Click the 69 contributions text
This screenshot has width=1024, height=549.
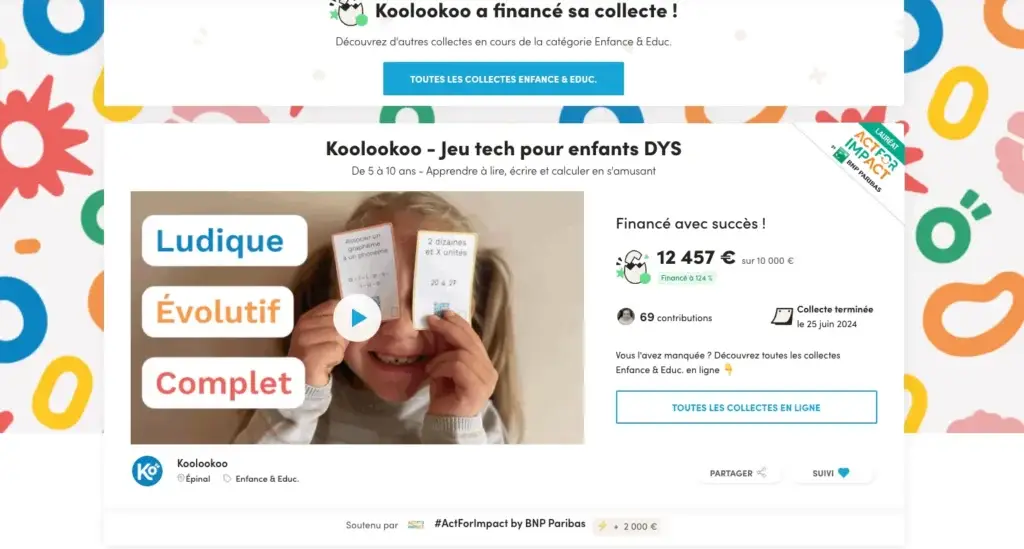pos(676,317)
